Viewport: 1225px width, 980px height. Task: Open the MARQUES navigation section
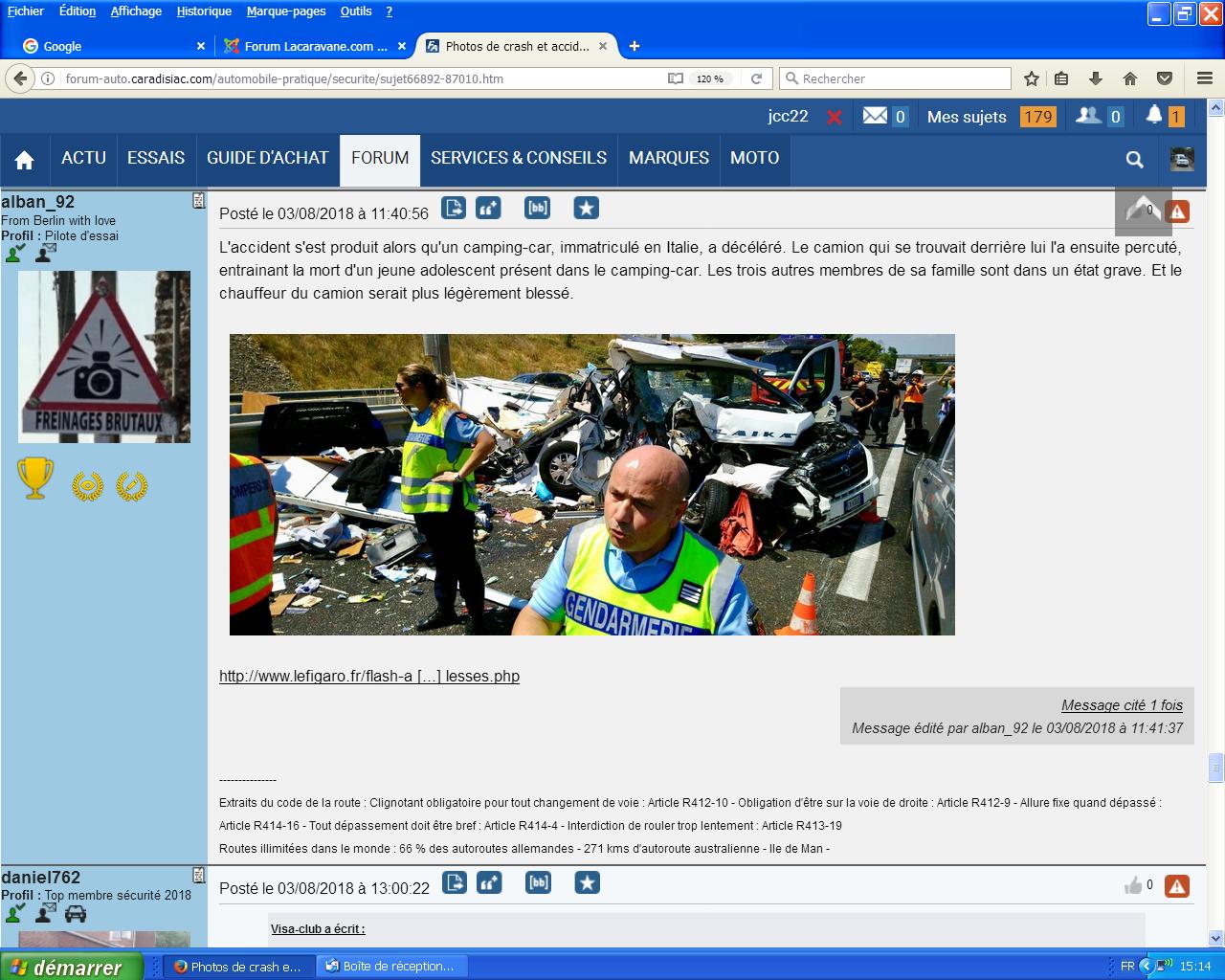coord(669,158)
